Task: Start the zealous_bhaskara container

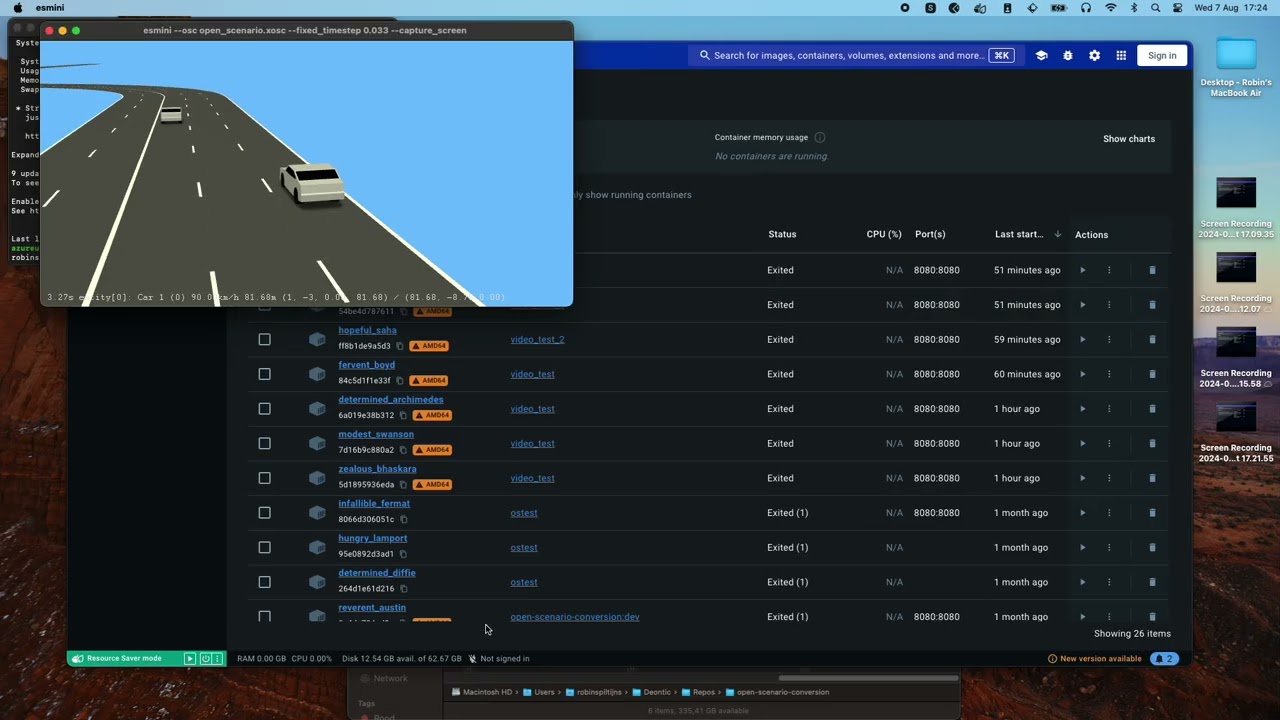Action: [1082, 478]
